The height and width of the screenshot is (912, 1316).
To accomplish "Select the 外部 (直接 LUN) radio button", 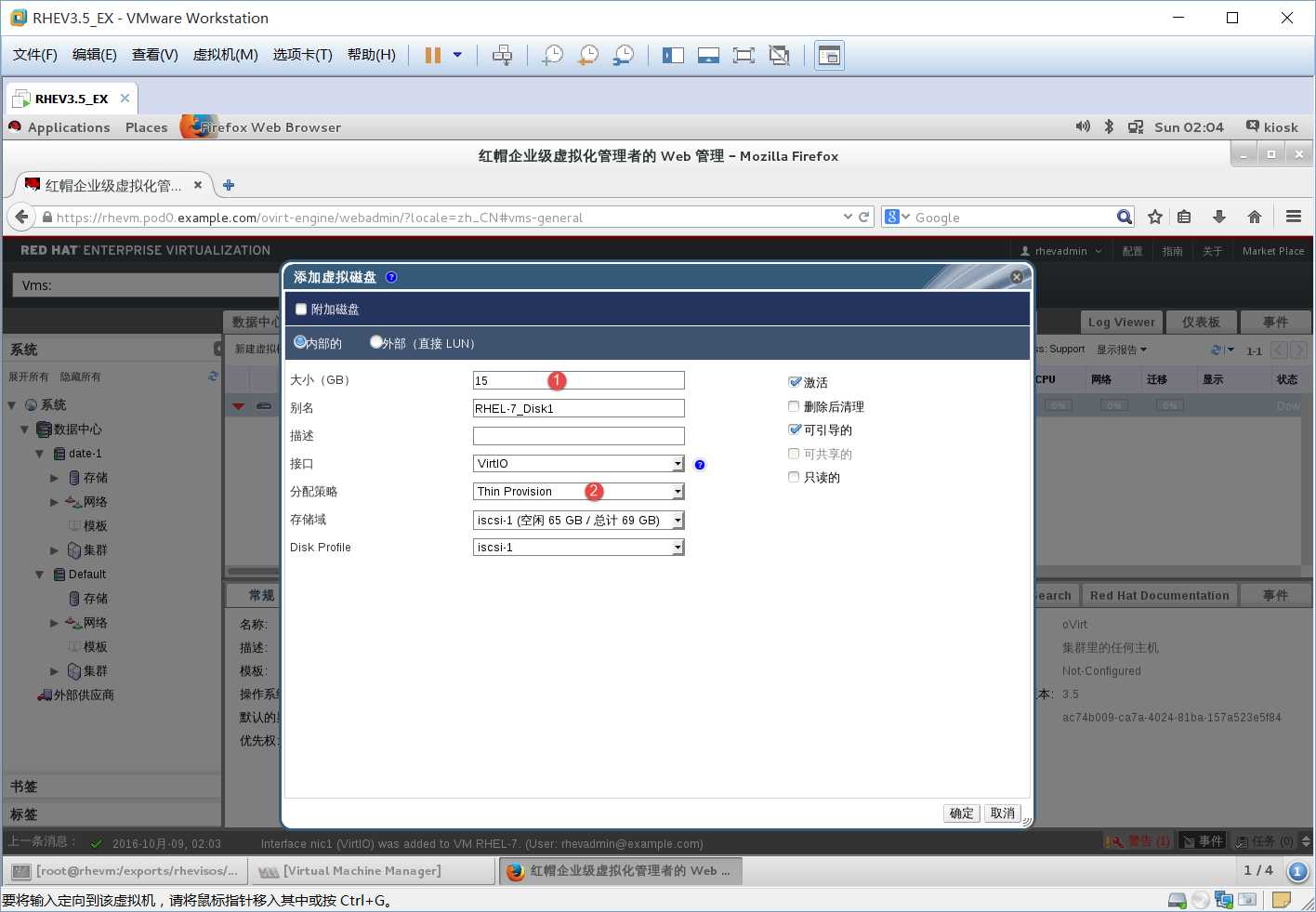I will pos(376,342).
